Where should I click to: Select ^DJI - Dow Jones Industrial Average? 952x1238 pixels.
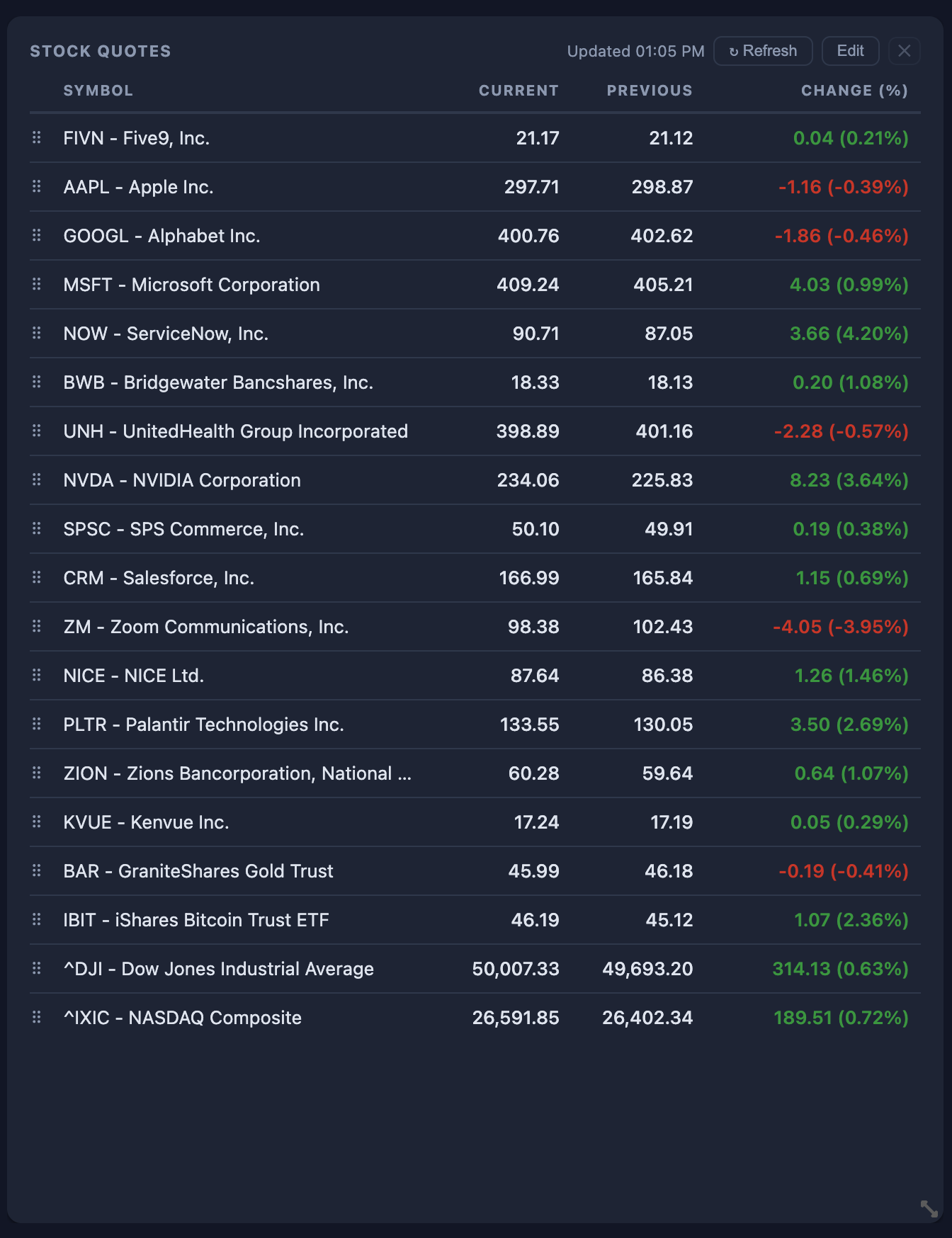click(x=219, y=969)
